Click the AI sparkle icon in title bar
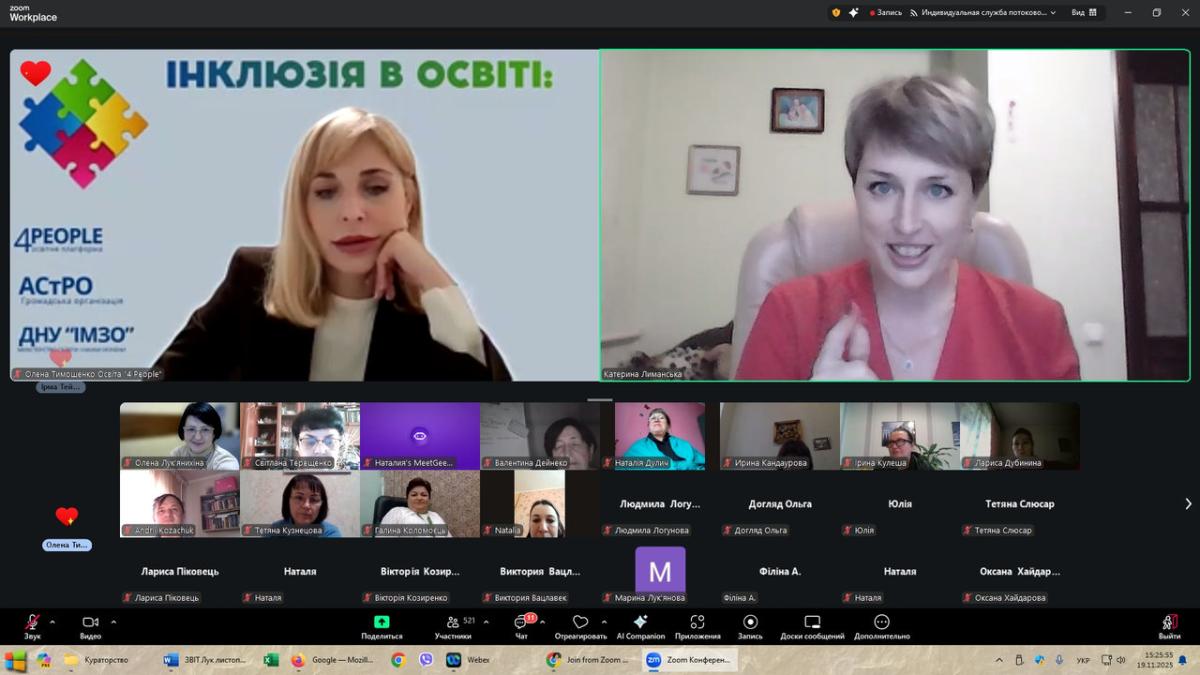 click(853, 13)
